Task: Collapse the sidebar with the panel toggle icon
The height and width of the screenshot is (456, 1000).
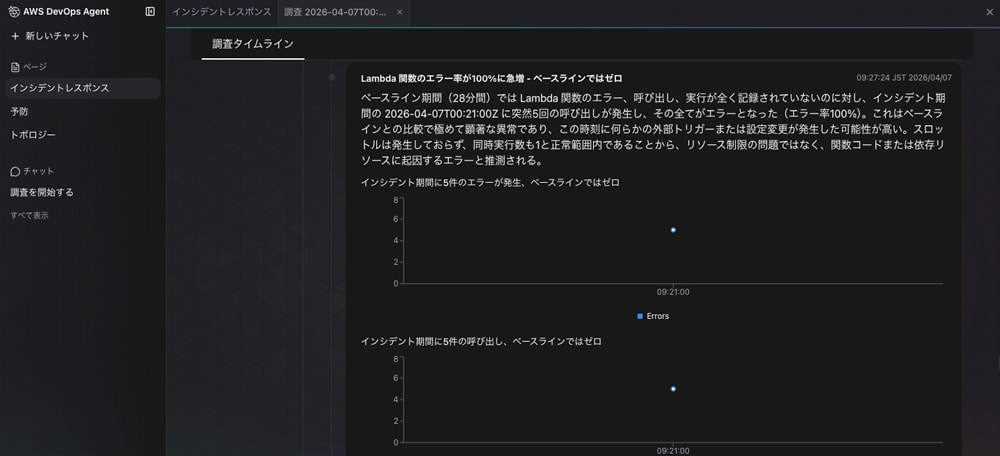Action: coord(150,11)
